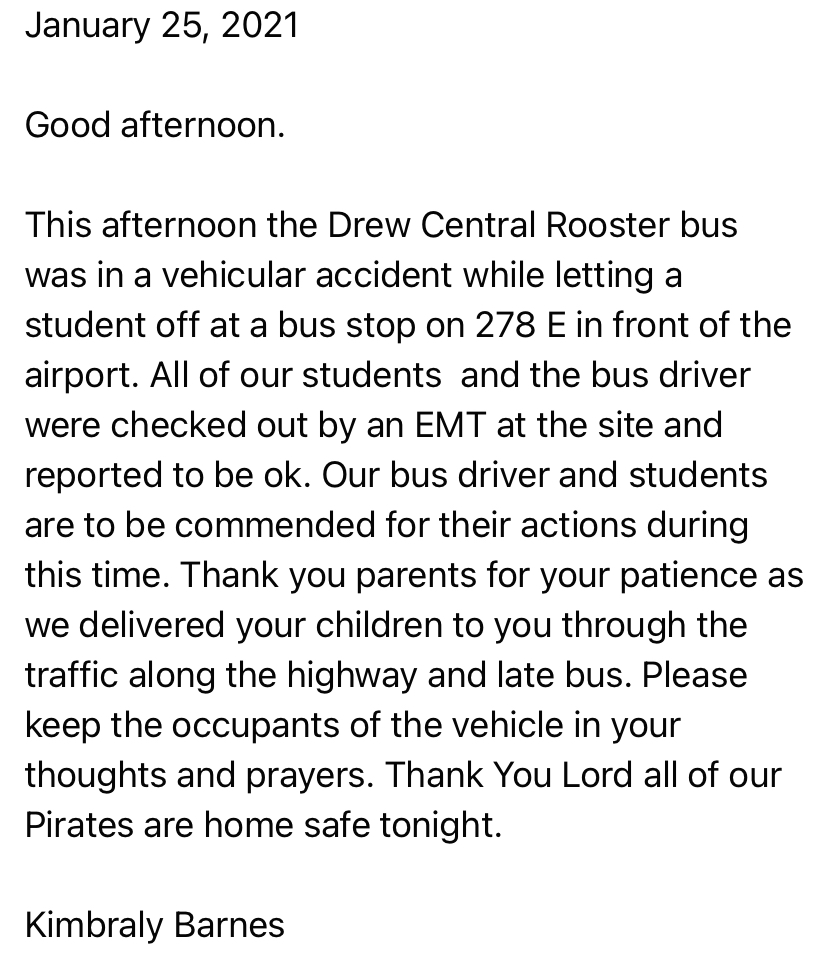Click the phrase "thoughts and prayers"
The image size is (828, 954).
pyautogui.click(x=198, y=775)
